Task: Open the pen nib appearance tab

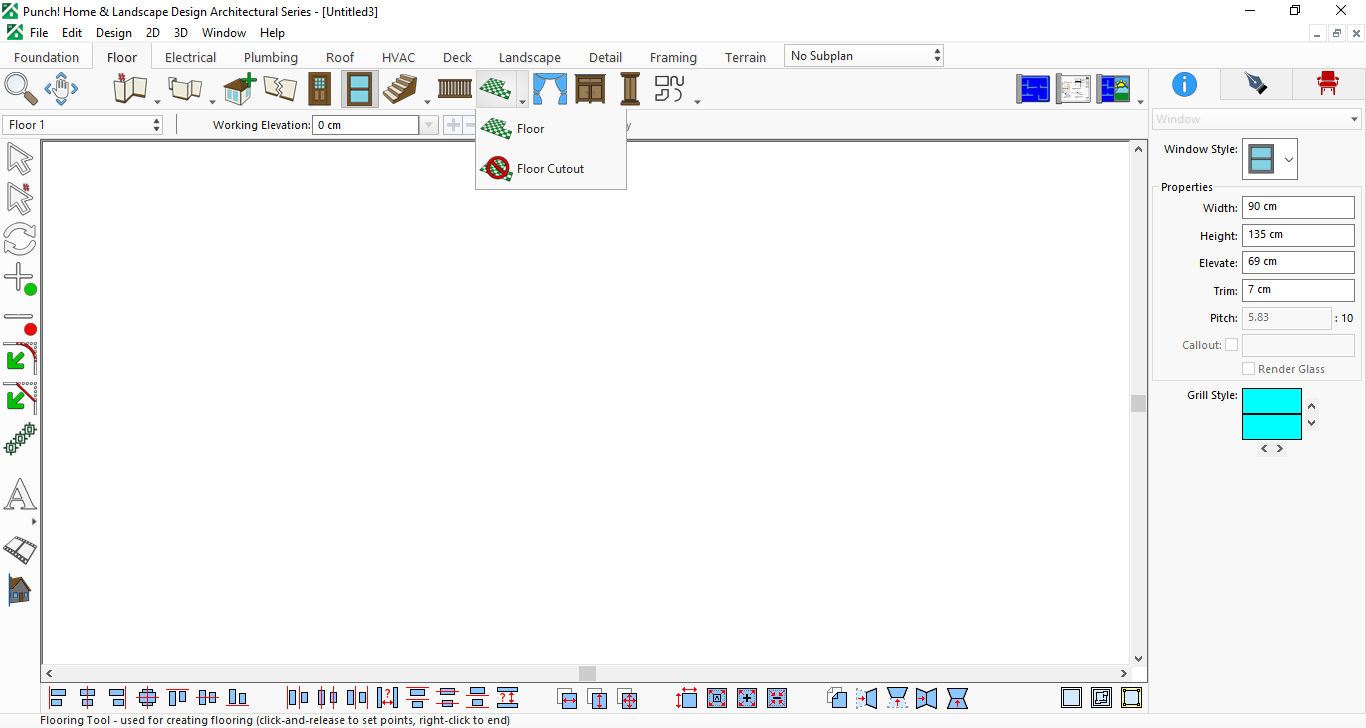Action: click(x=1256, y=83)
